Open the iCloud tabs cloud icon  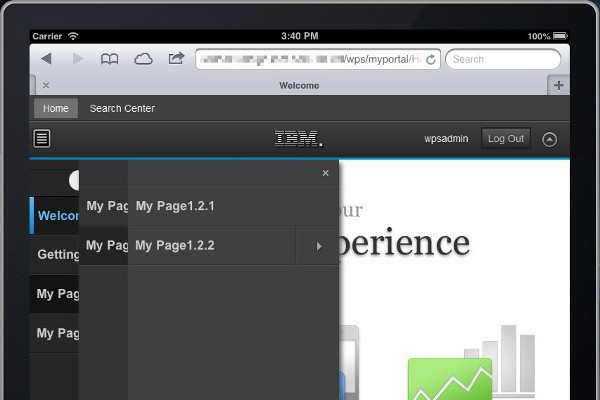click(x=142, y=59)
